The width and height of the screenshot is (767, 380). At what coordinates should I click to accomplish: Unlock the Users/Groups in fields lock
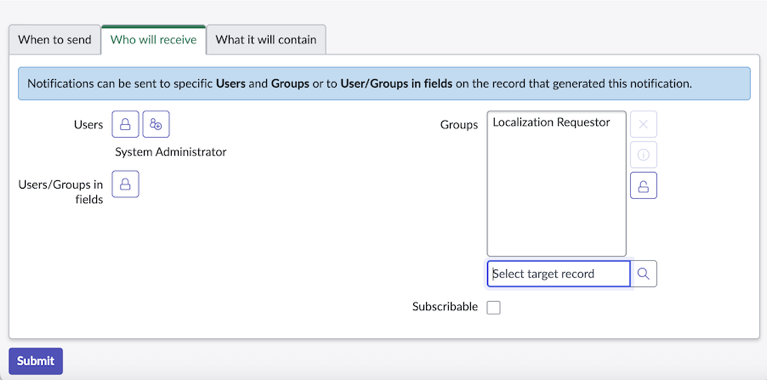125,184
